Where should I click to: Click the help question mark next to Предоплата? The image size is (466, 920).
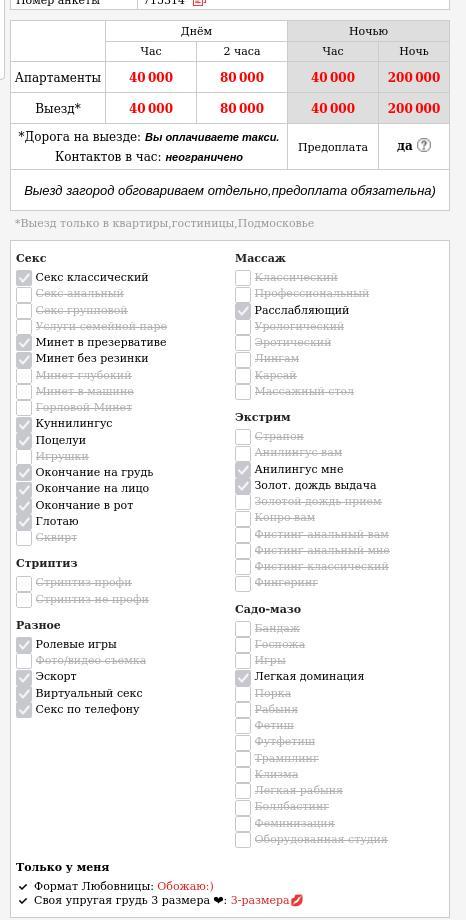(423, 146)
